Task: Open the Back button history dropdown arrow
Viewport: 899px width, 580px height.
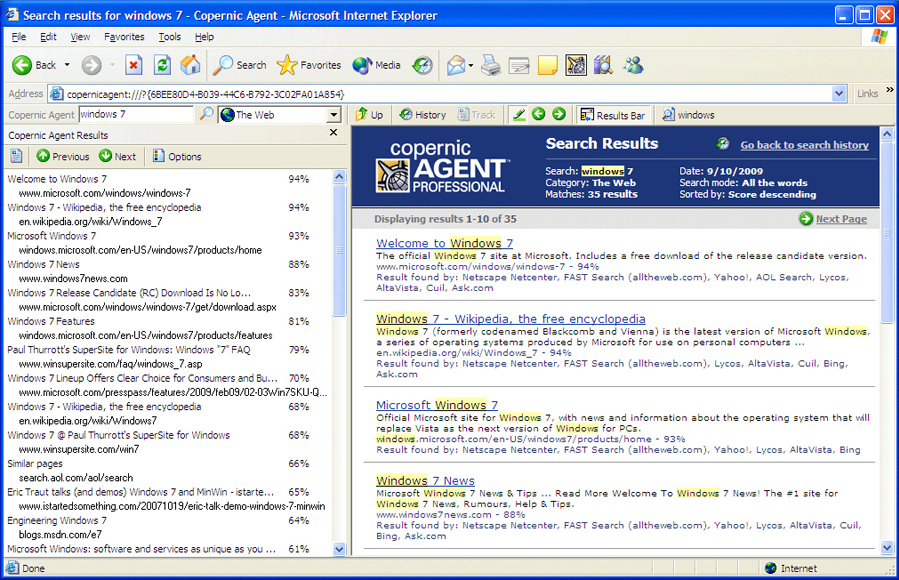Action: 67,65
